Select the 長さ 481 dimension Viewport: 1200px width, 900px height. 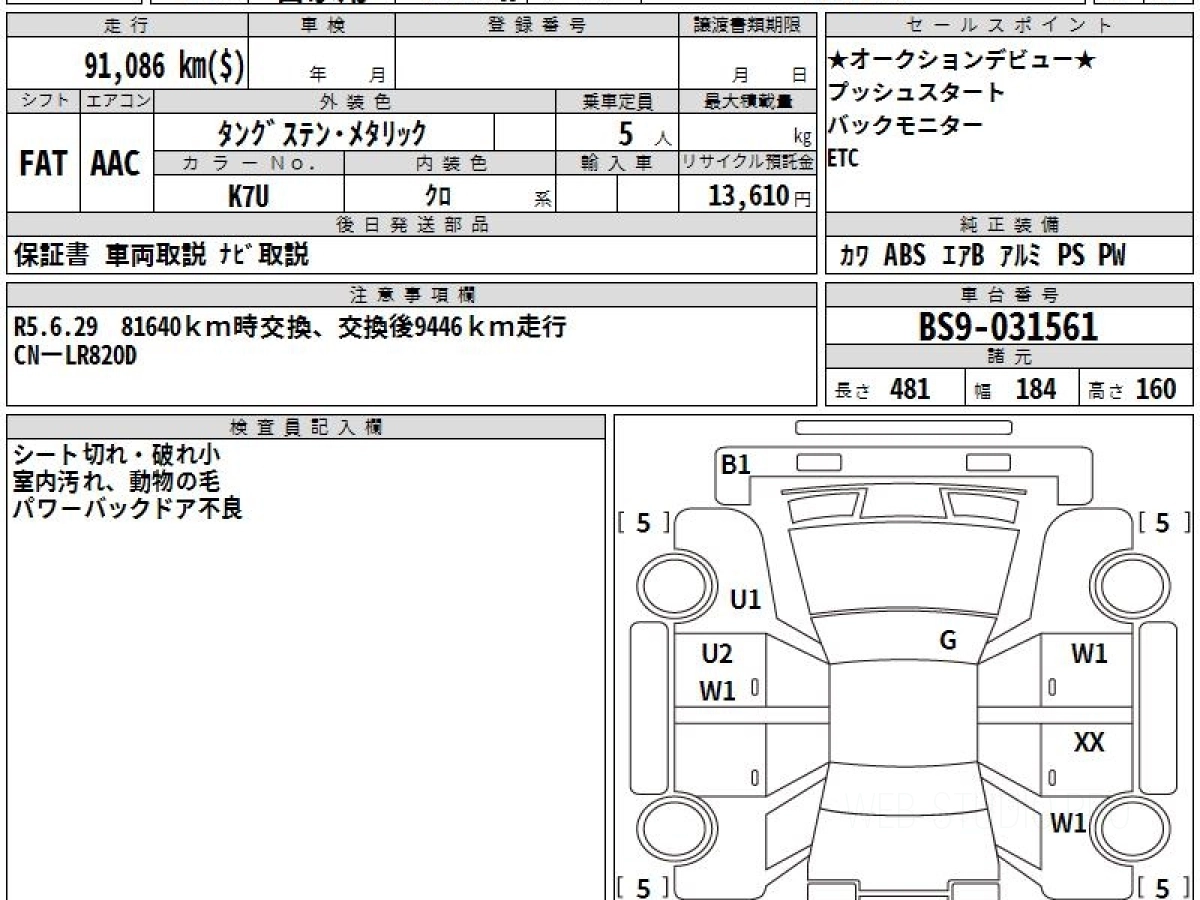(883, 389)
